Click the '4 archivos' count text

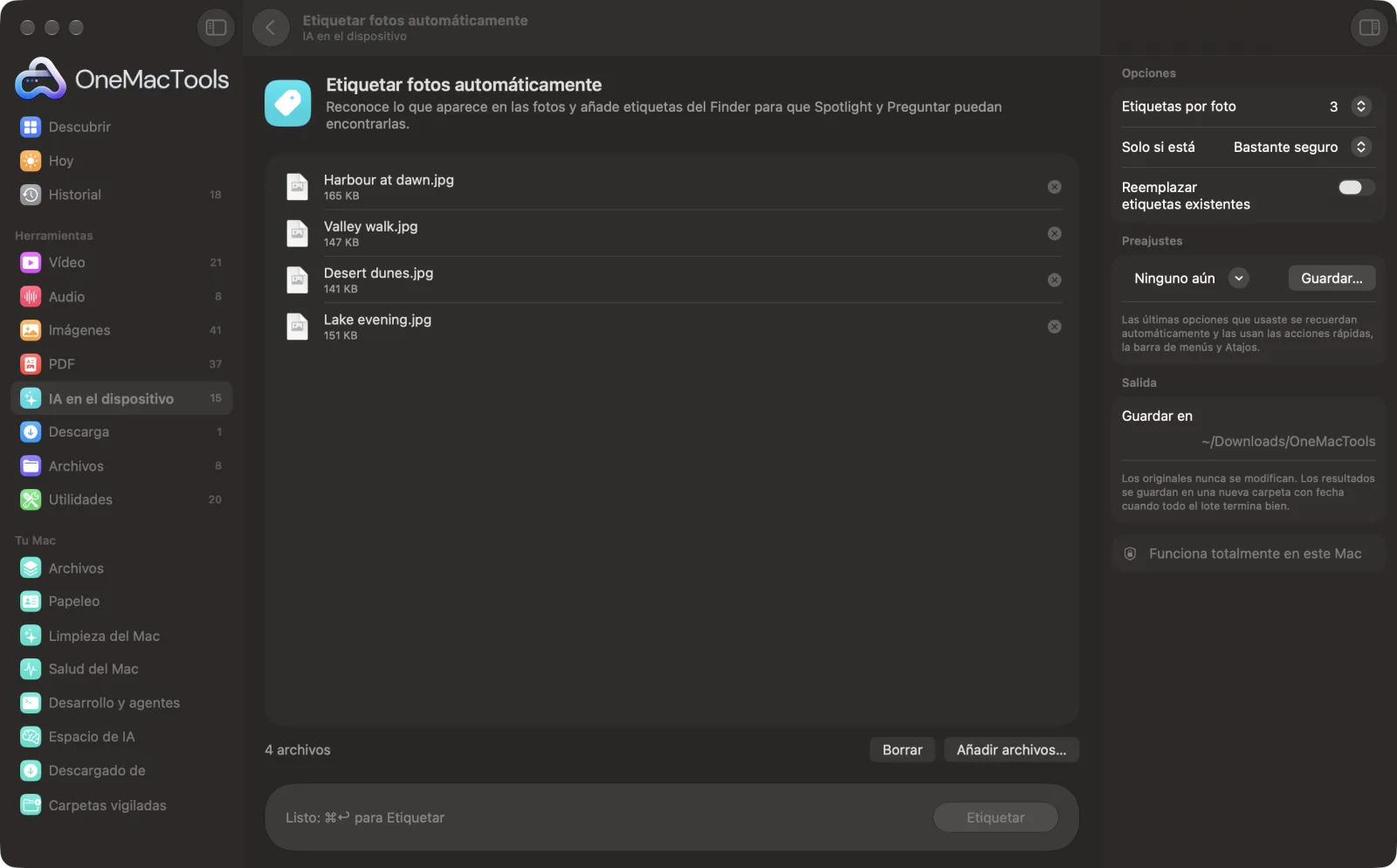(x=298, y=750)
